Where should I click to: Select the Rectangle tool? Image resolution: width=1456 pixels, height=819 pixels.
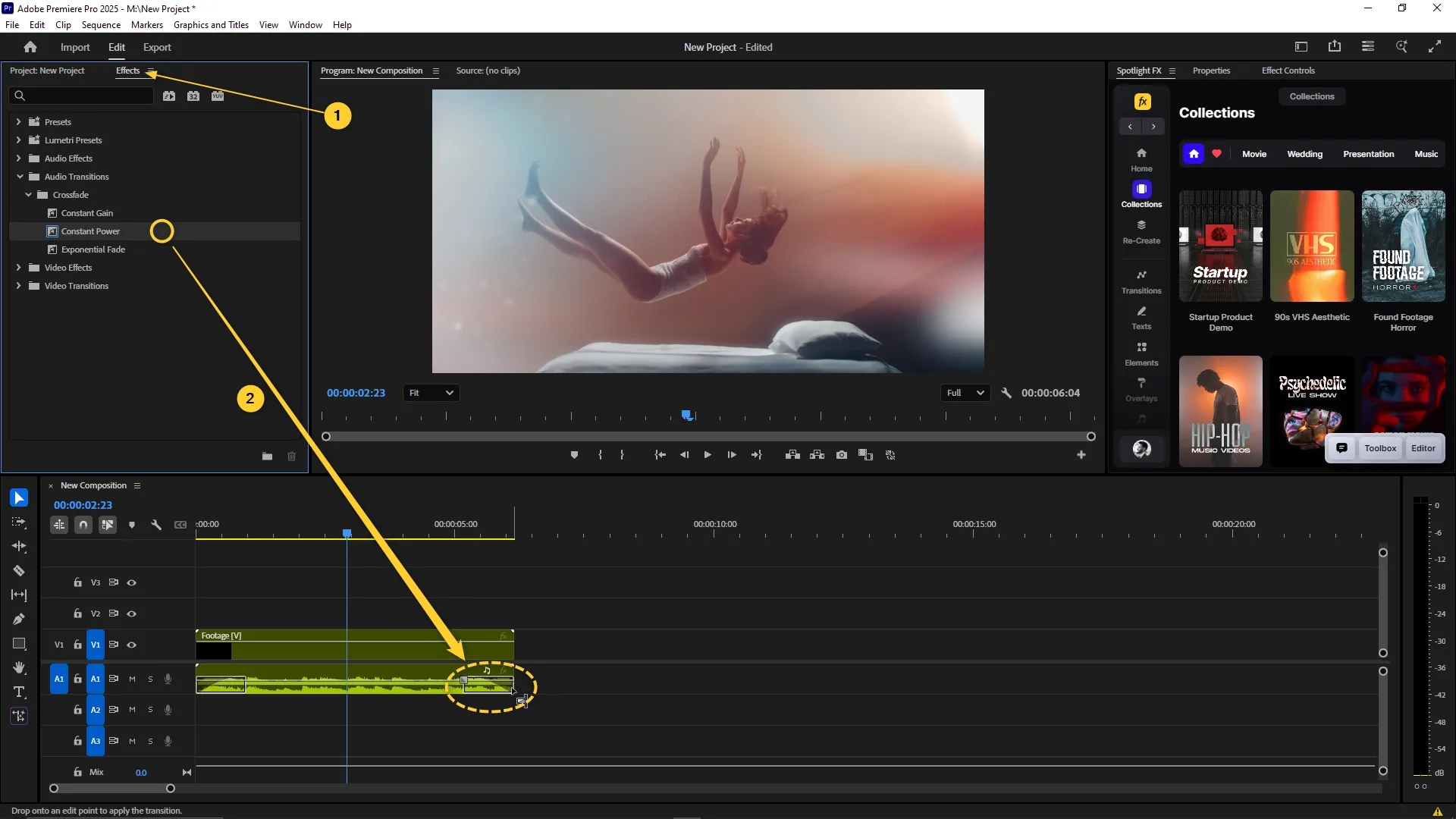click(x=19, y=644)
